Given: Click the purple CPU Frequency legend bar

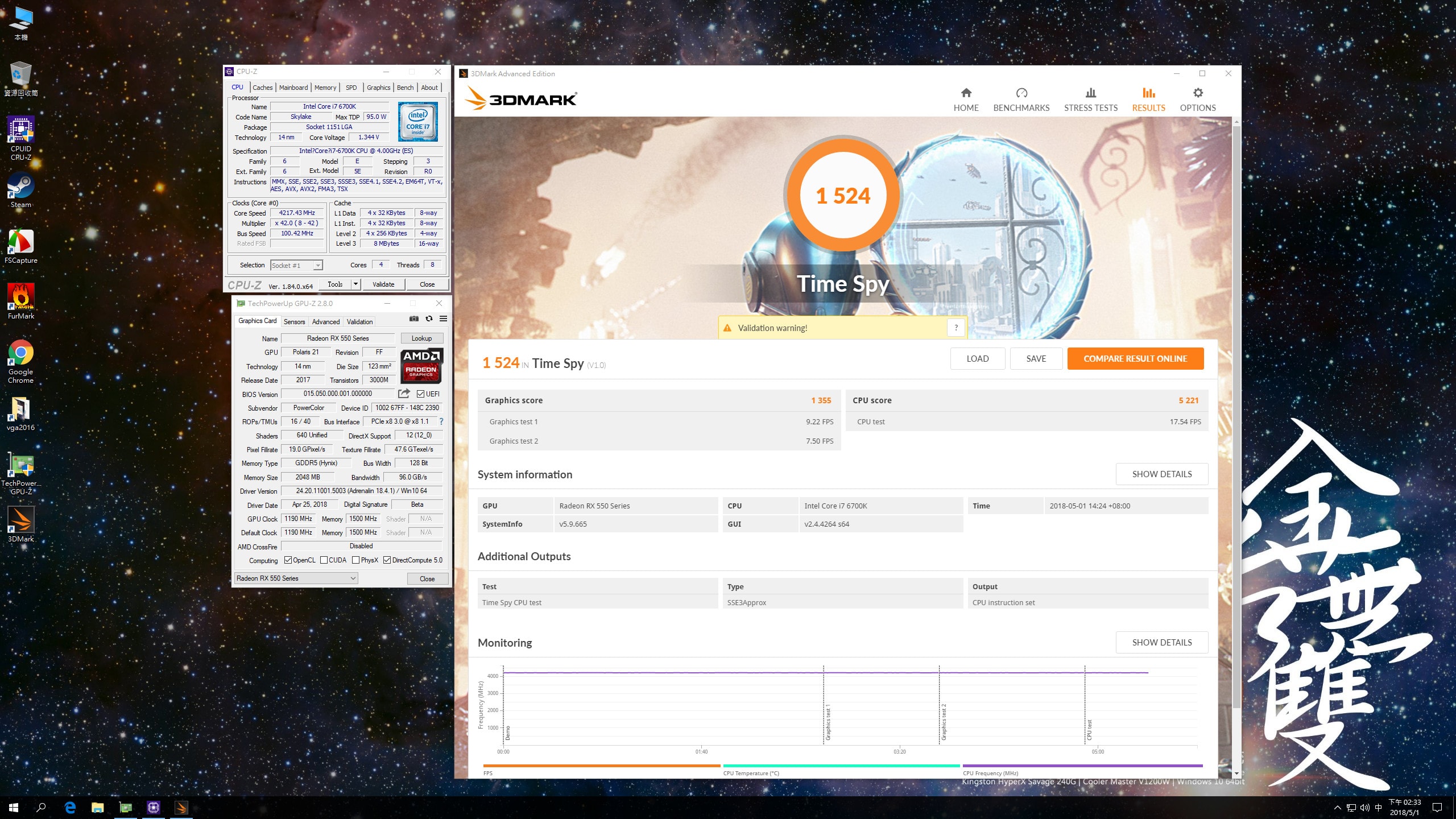Looking at the screenshot, I should click(x=1082, y=766).
